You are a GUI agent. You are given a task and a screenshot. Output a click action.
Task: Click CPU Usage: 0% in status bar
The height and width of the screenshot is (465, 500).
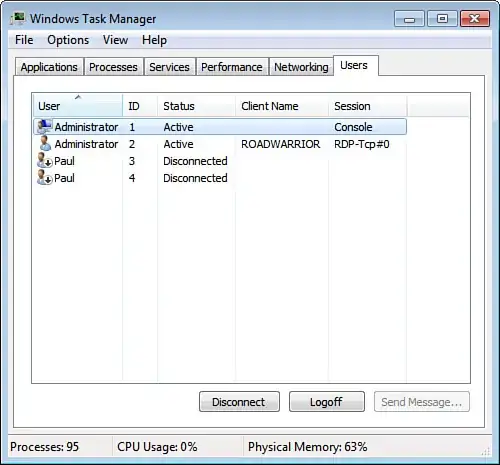(157, 447)
